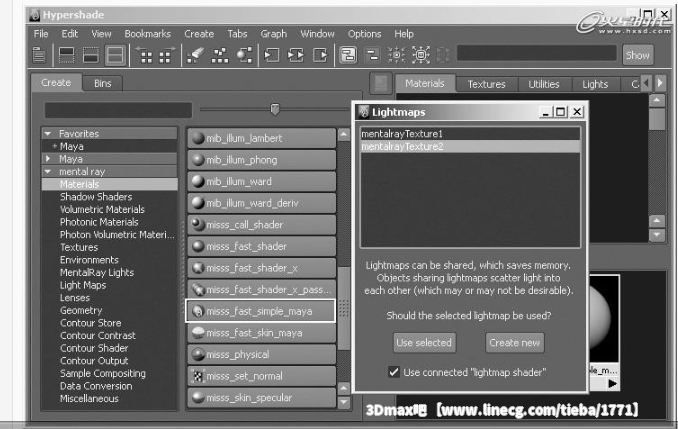The width and height of the screenshot is (678, 429).
Task: Clear the graph with the eraser icon
Action: coord(195,55)
